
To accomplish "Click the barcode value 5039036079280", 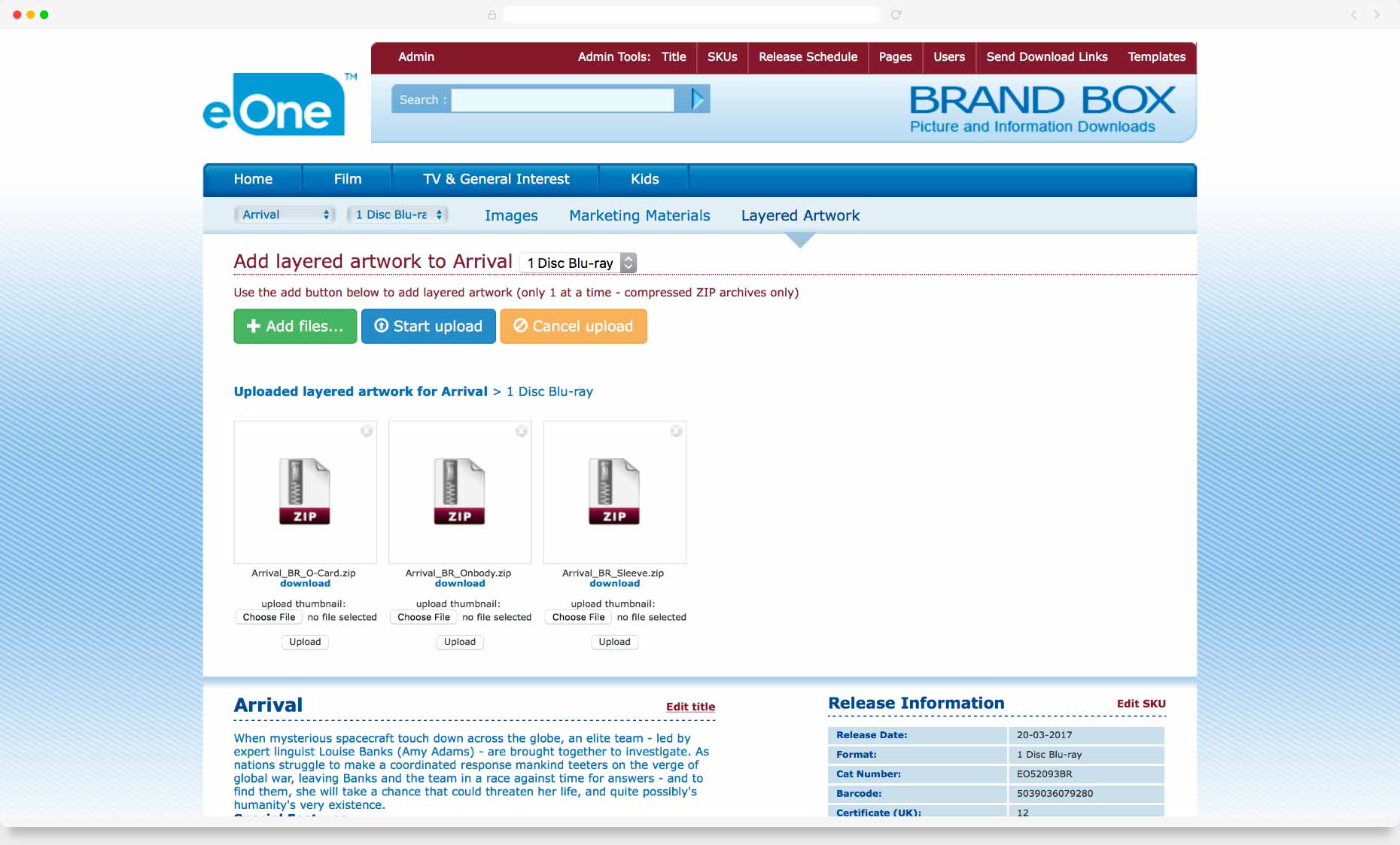I will tap(1055, 793).
